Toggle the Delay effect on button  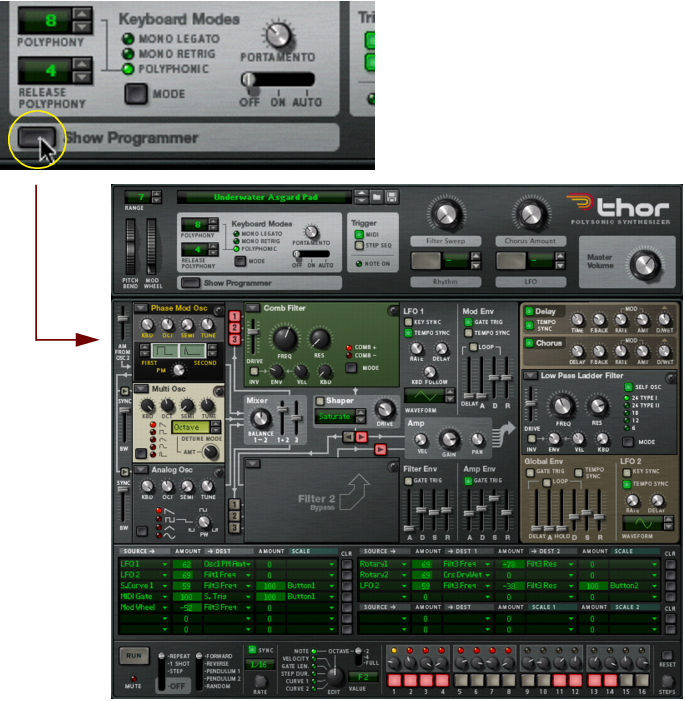coord(528,312)
